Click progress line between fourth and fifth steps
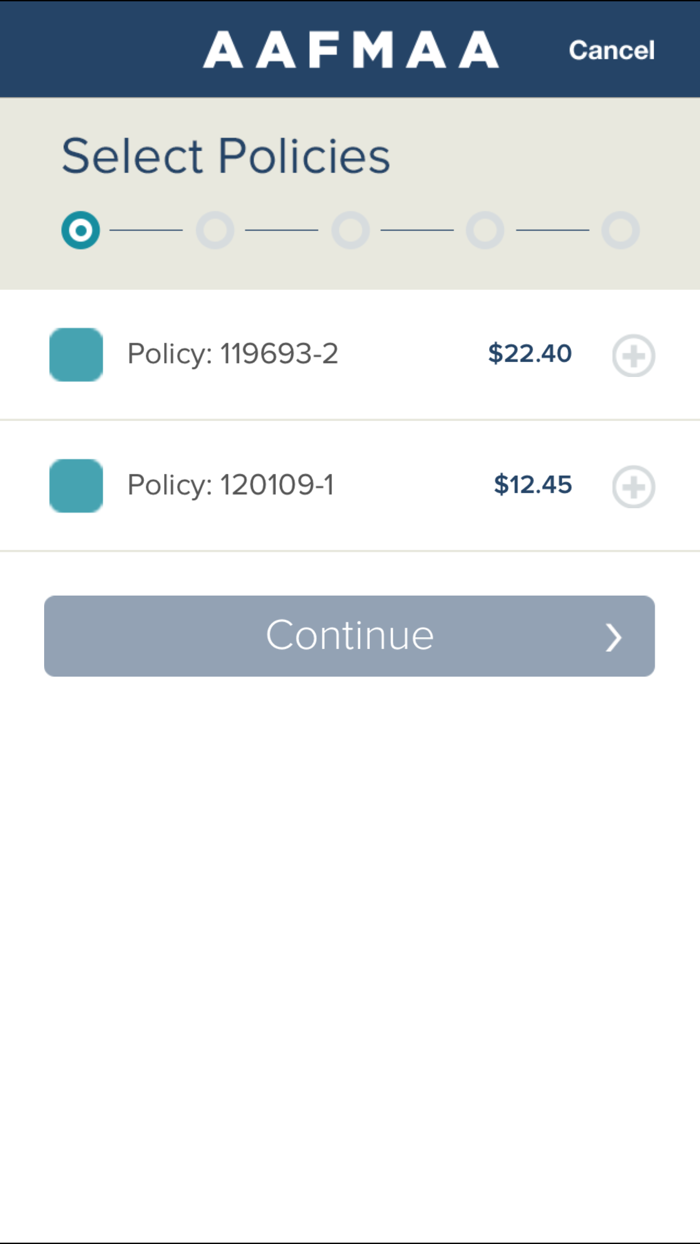Viewport: 700px width, 1244px height. pyautogui.click(x=552, y=230)
